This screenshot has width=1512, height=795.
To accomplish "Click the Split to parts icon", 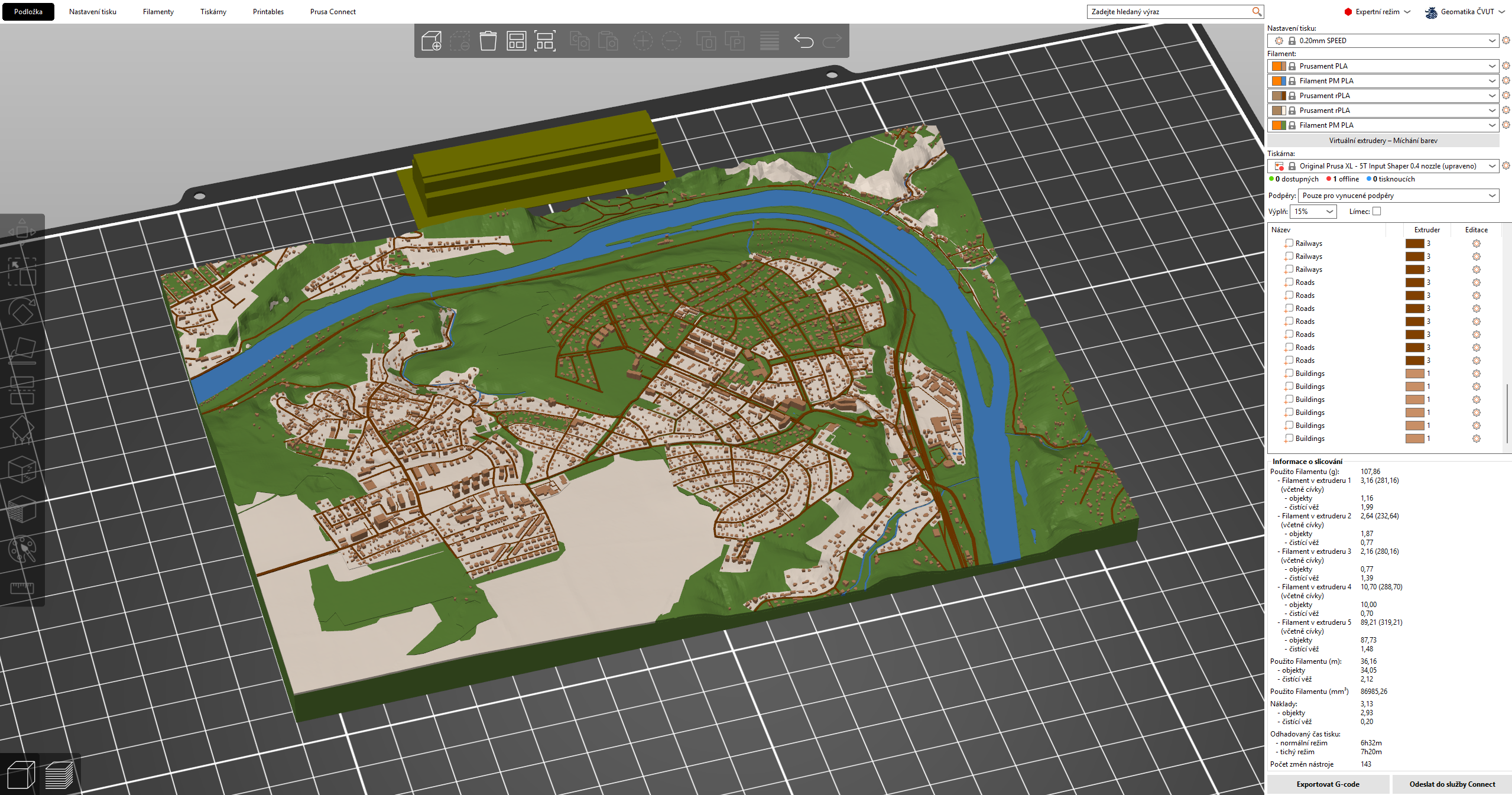I will pos(734,41).
